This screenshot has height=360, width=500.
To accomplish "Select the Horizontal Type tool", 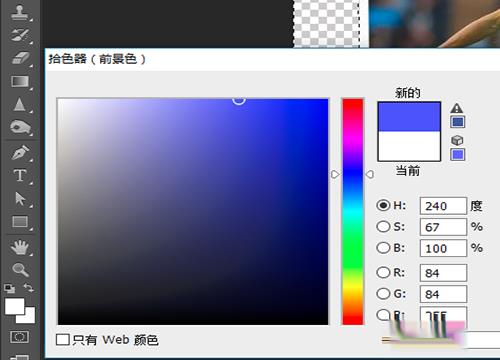I will click(20, 175).
